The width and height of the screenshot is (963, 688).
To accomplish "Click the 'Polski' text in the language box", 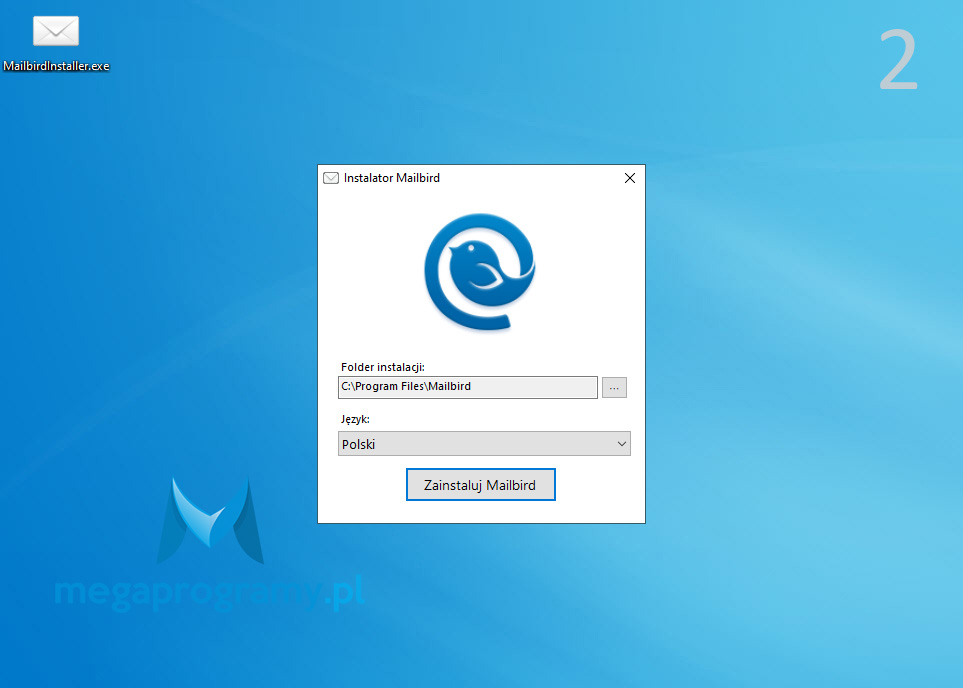I will (359, 444).
